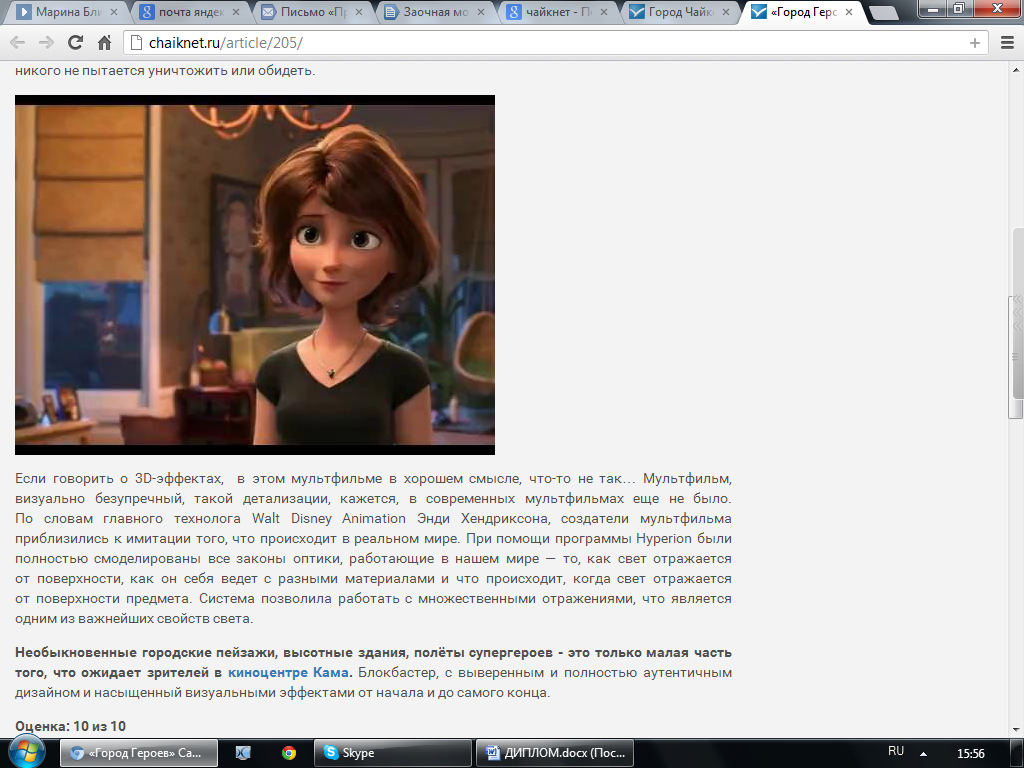Screen dimensions: 1024x768
Task: Bookmark page with the plus icon in address bar
Action: [974, 43]
